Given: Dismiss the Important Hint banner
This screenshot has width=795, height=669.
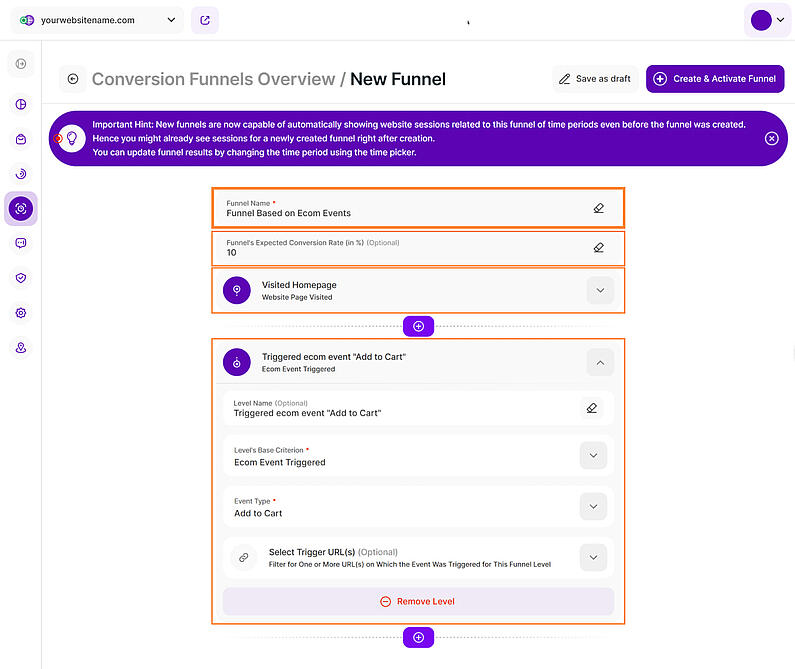Looking at the screenshot, I should point(771,138).
